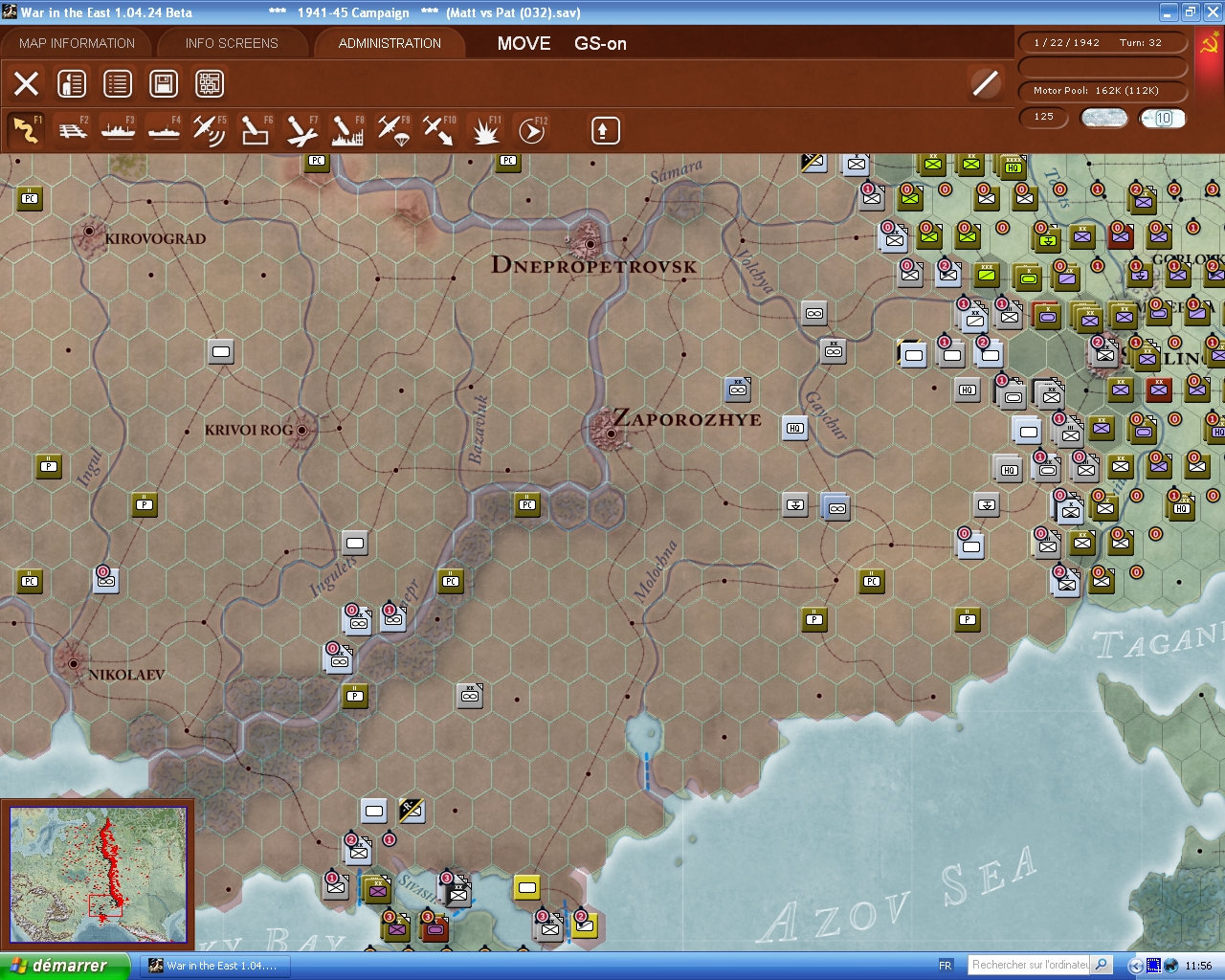Click the date and Turn 32 display
1225x980 pixels.
(1102, 42)
